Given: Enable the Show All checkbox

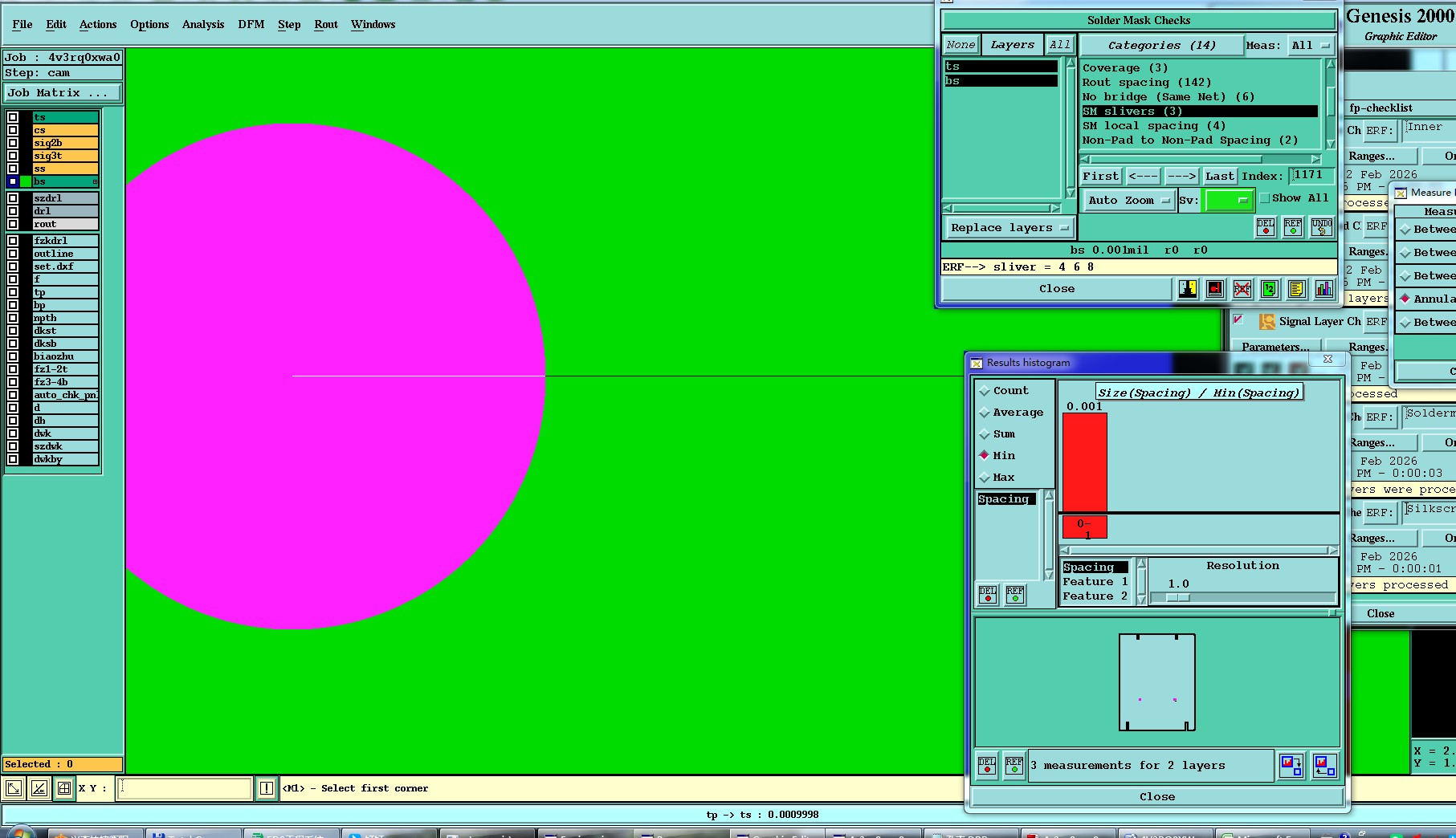Looking at the screenshot, I should 1265,198.
